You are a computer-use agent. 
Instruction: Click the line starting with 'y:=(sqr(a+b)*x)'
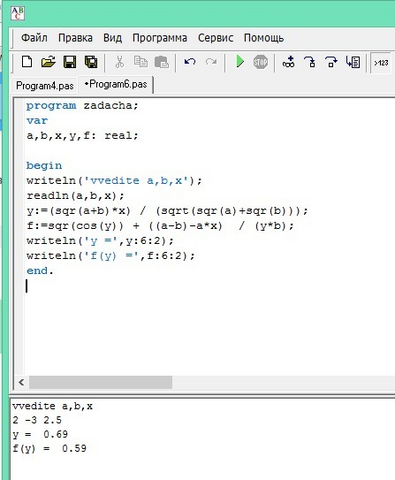pyautogui.click(x=167, y=211)
